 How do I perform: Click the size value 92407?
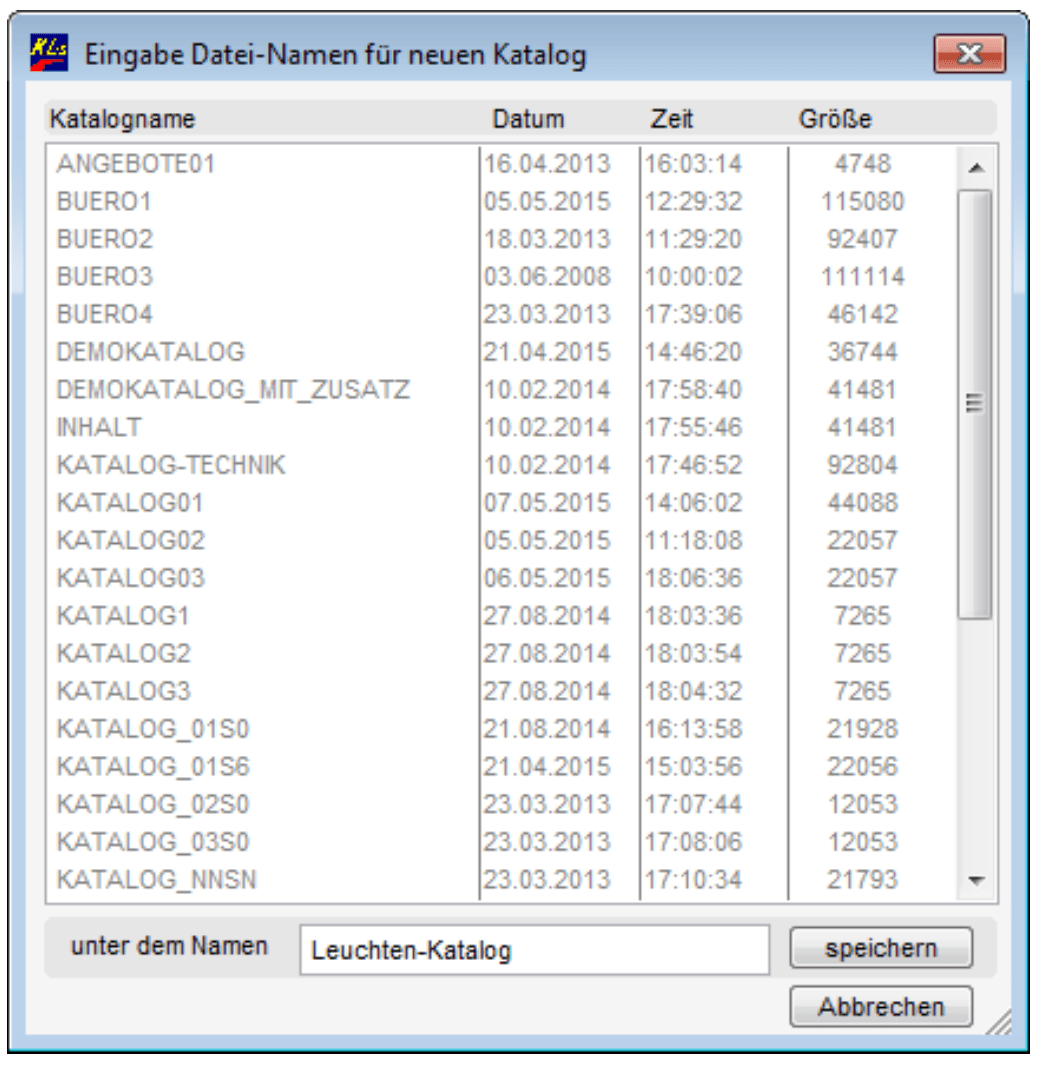click(x=862, y=239)
